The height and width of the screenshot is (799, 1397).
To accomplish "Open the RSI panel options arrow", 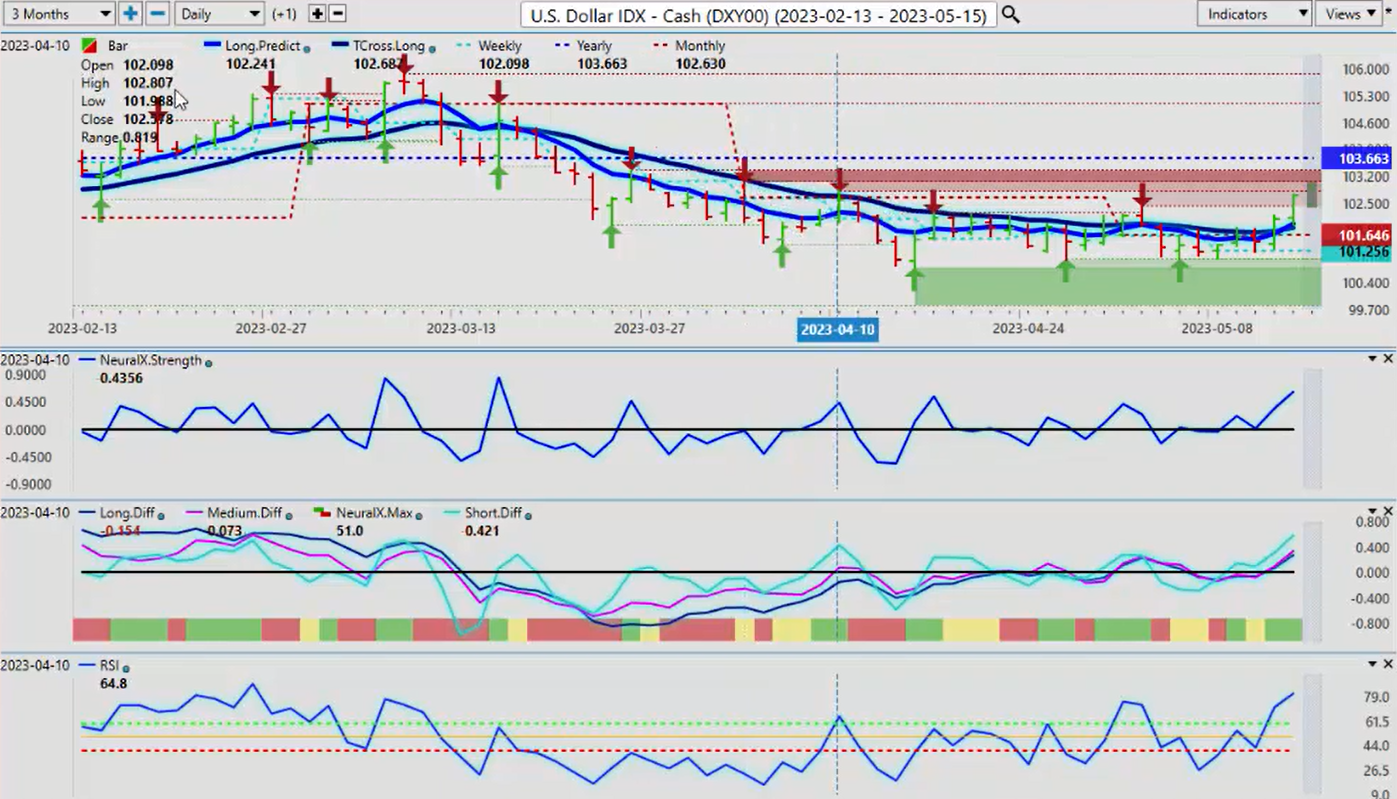I will pos(1372,664).
